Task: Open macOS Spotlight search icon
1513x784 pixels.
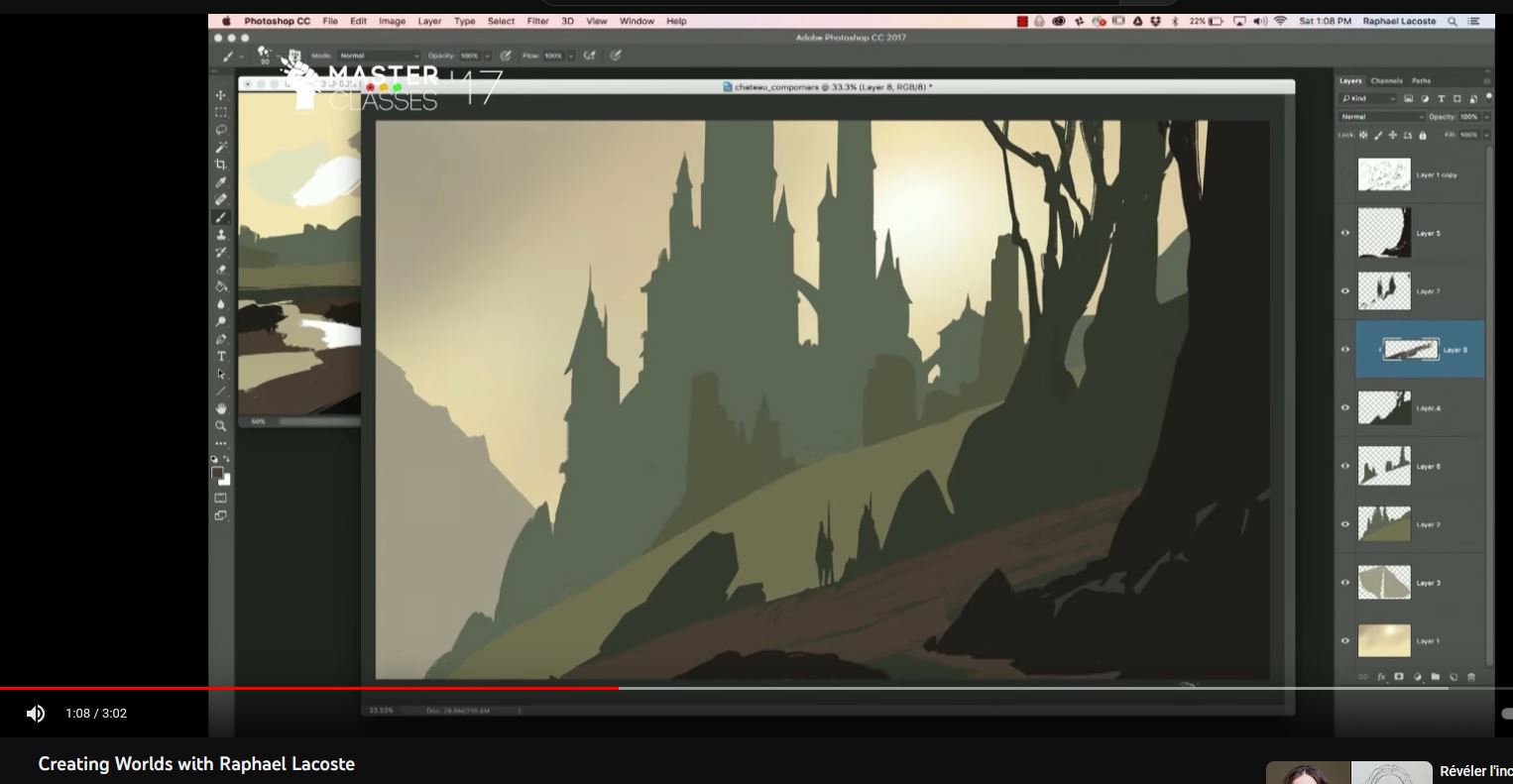Action: [1453, 21]
